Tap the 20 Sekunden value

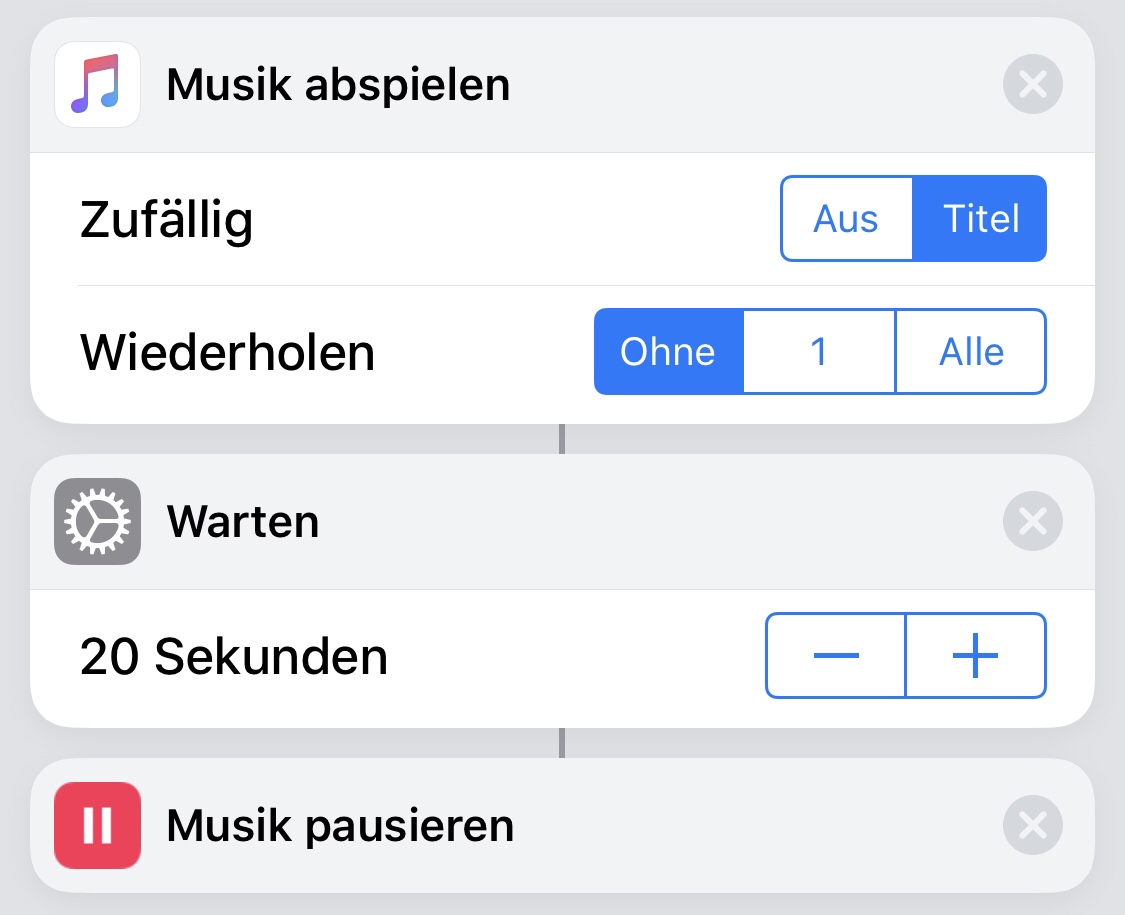point(234,657)
